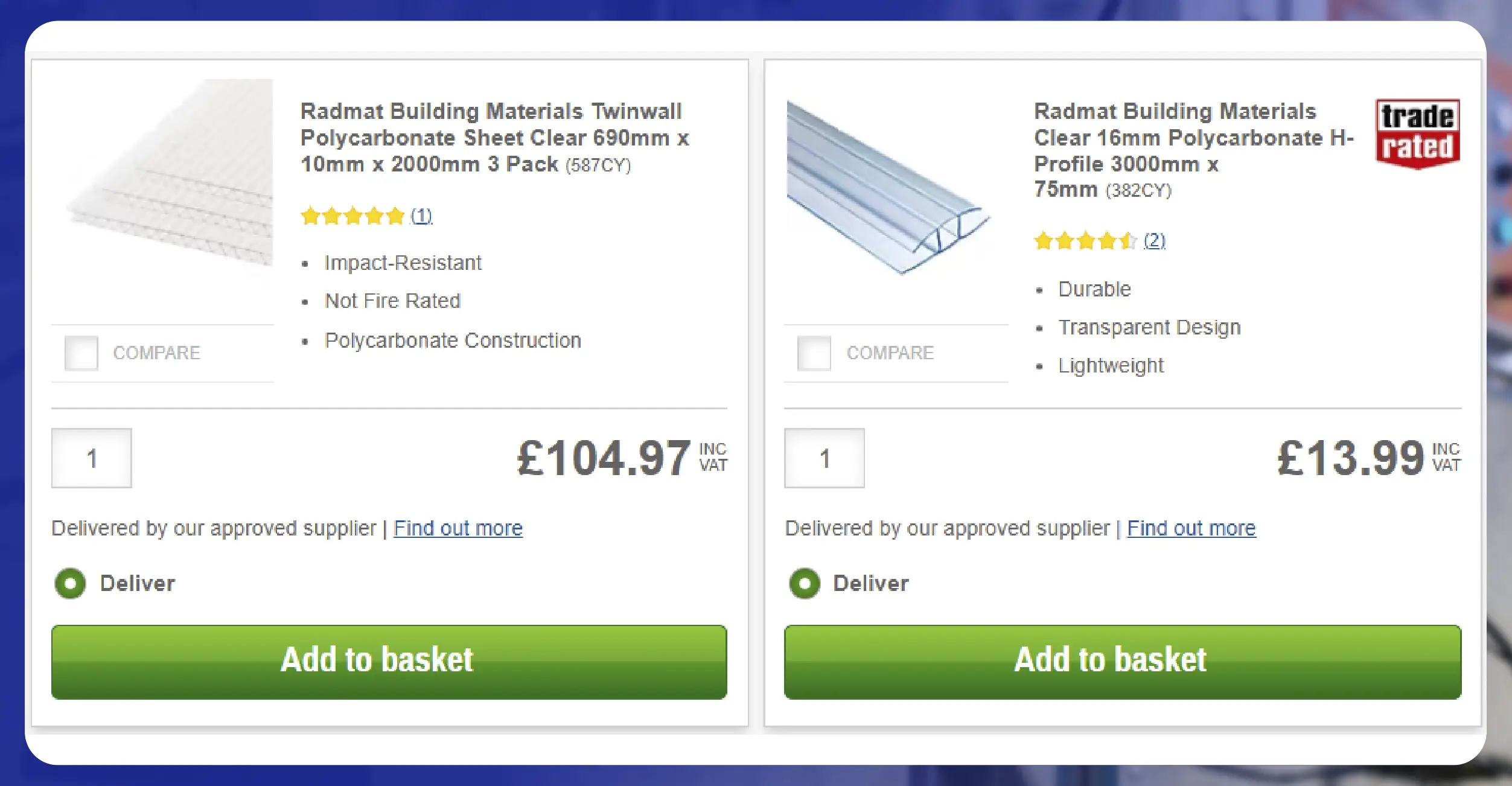Click the red Trade Rated badge
1512x786 pixels.
(x=1417, y=132)
